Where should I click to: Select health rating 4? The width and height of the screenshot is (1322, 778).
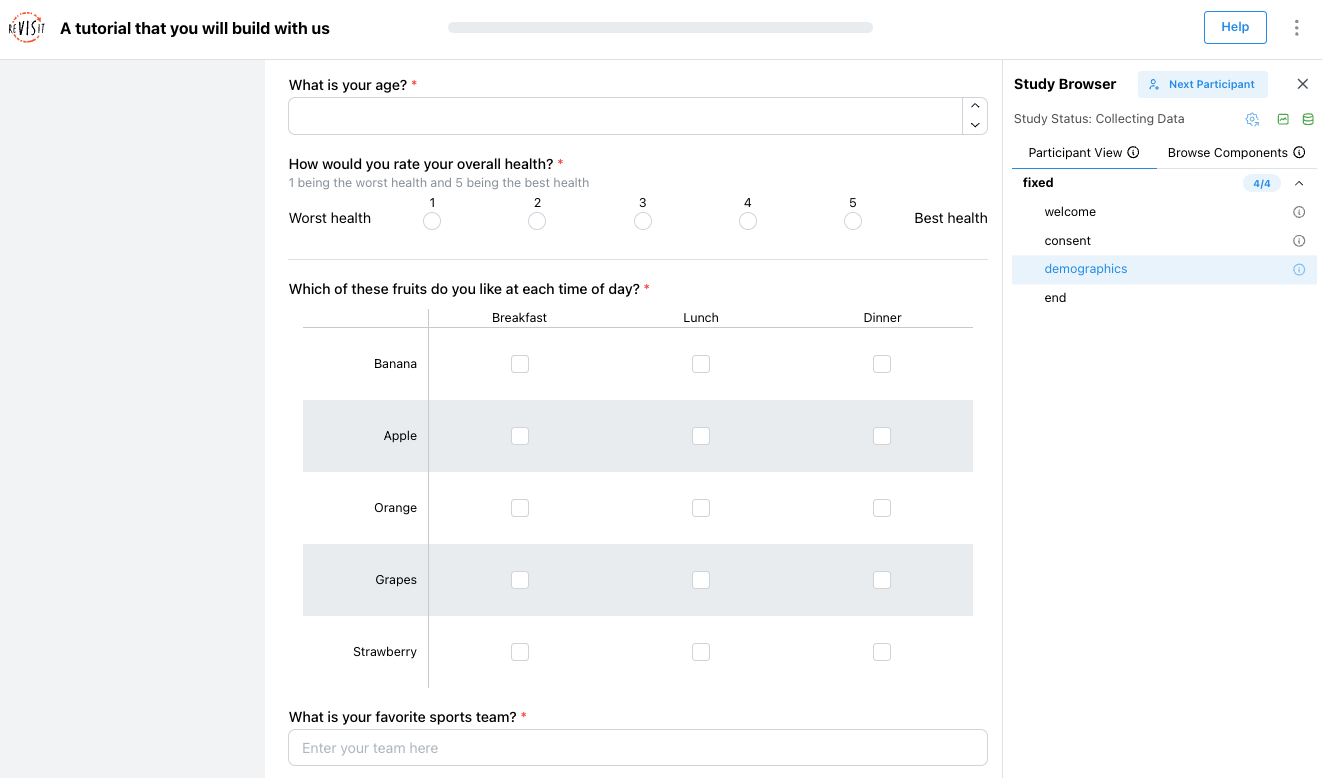[x=748, y=221]
